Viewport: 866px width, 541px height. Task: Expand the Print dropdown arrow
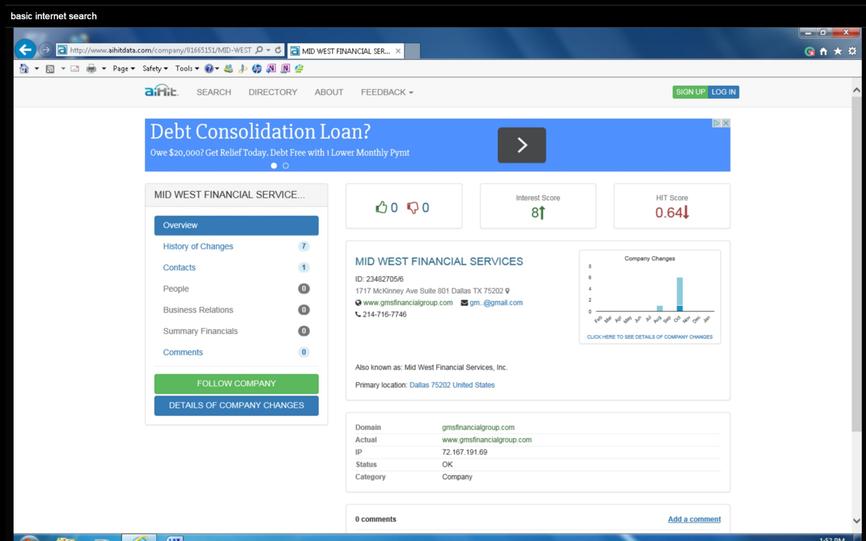click(103, 68)
